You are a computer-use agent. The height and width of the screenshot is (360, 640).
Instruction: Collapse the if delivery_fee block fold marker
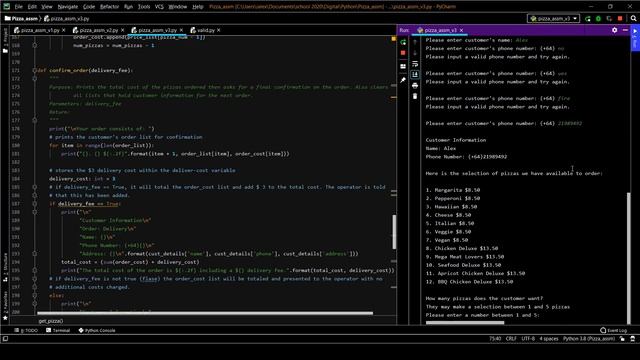(x=35, y=204)
